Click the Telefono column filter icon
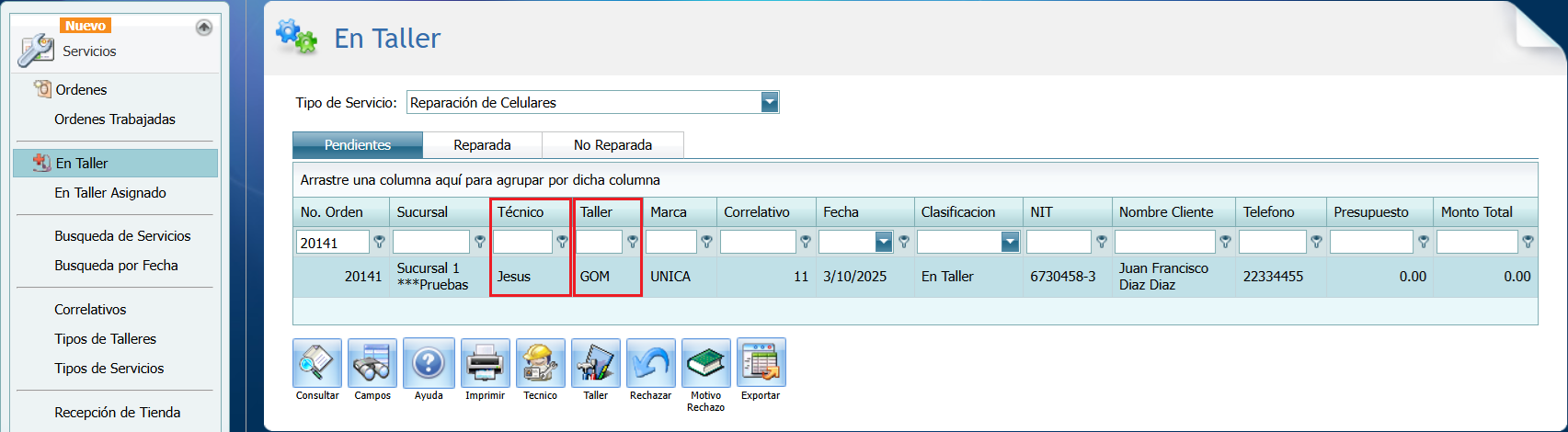This screenshot has height=432, width=1568. coord(1316,242)
